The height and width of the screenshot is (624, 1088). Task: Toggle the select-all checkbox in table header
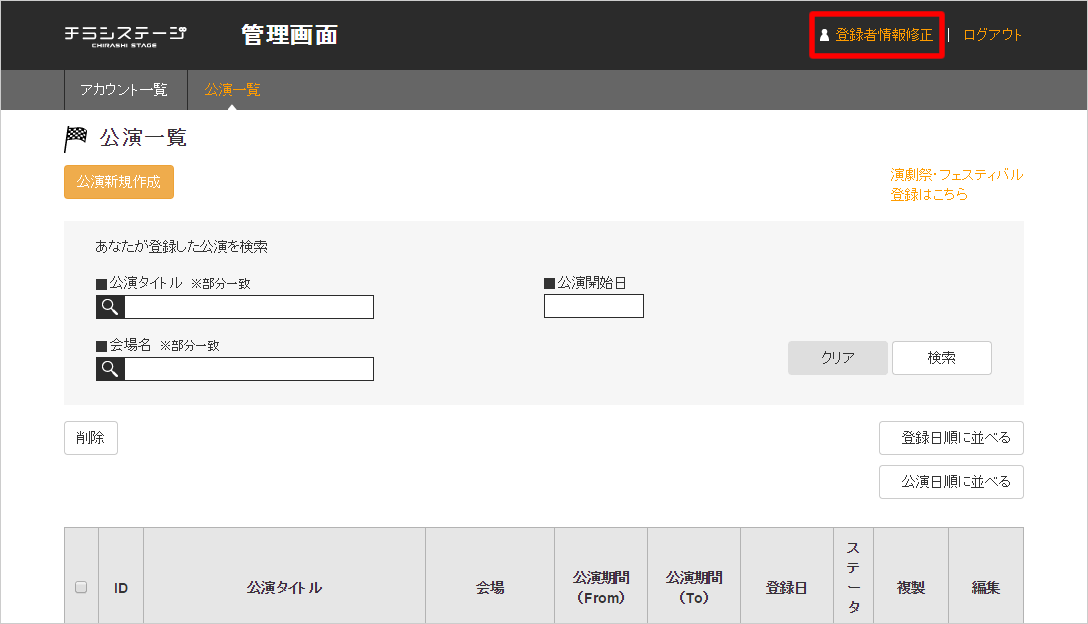[x=81, y=587]
